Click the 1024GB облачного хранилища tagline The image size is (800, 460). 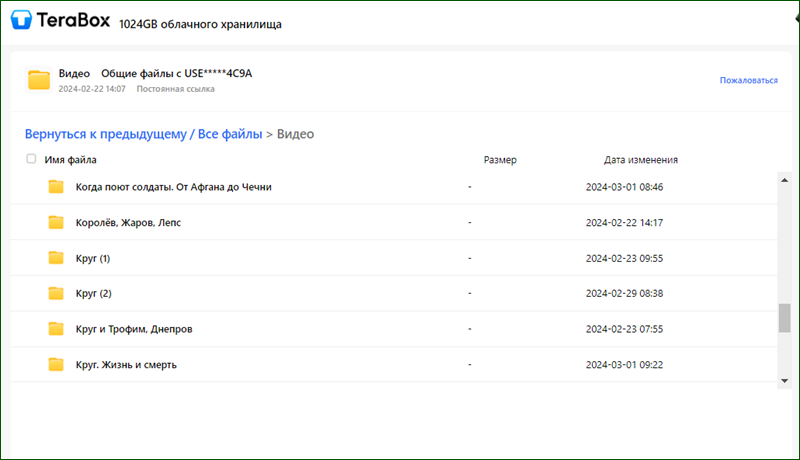[x=200, y=24]
